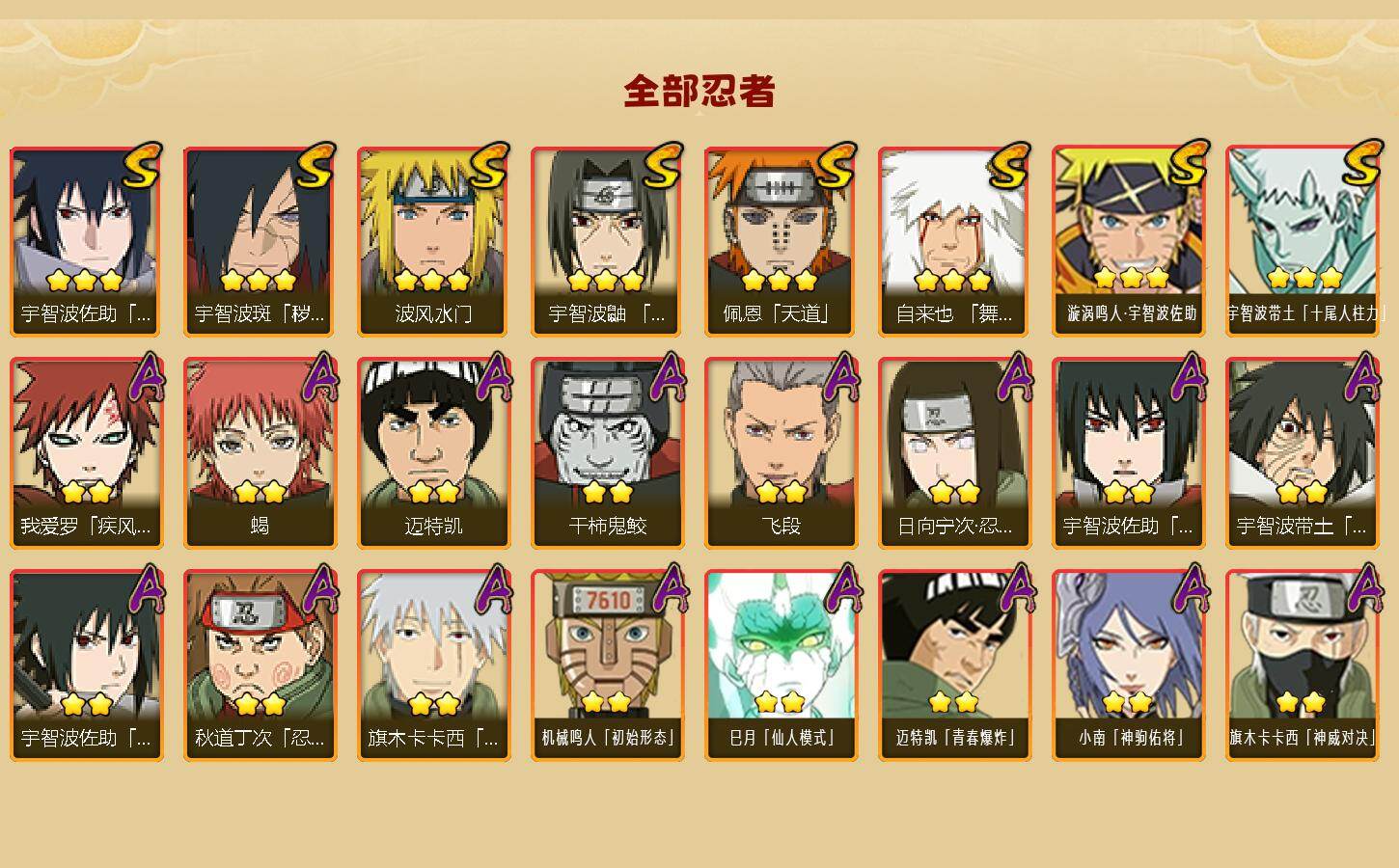Choose the 小南「神驹佑将」 card
Image resolution: width=1399 pixels, height=868 pixels.
point(1128,665)
